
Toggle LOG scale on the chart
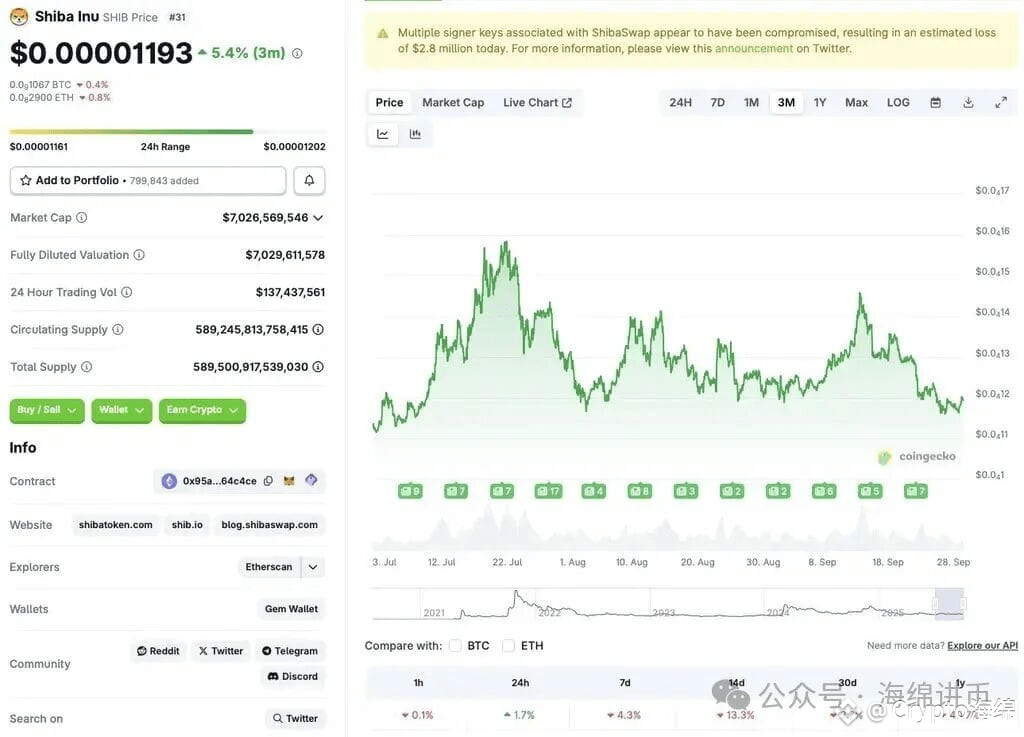click(x=898, y=102)
